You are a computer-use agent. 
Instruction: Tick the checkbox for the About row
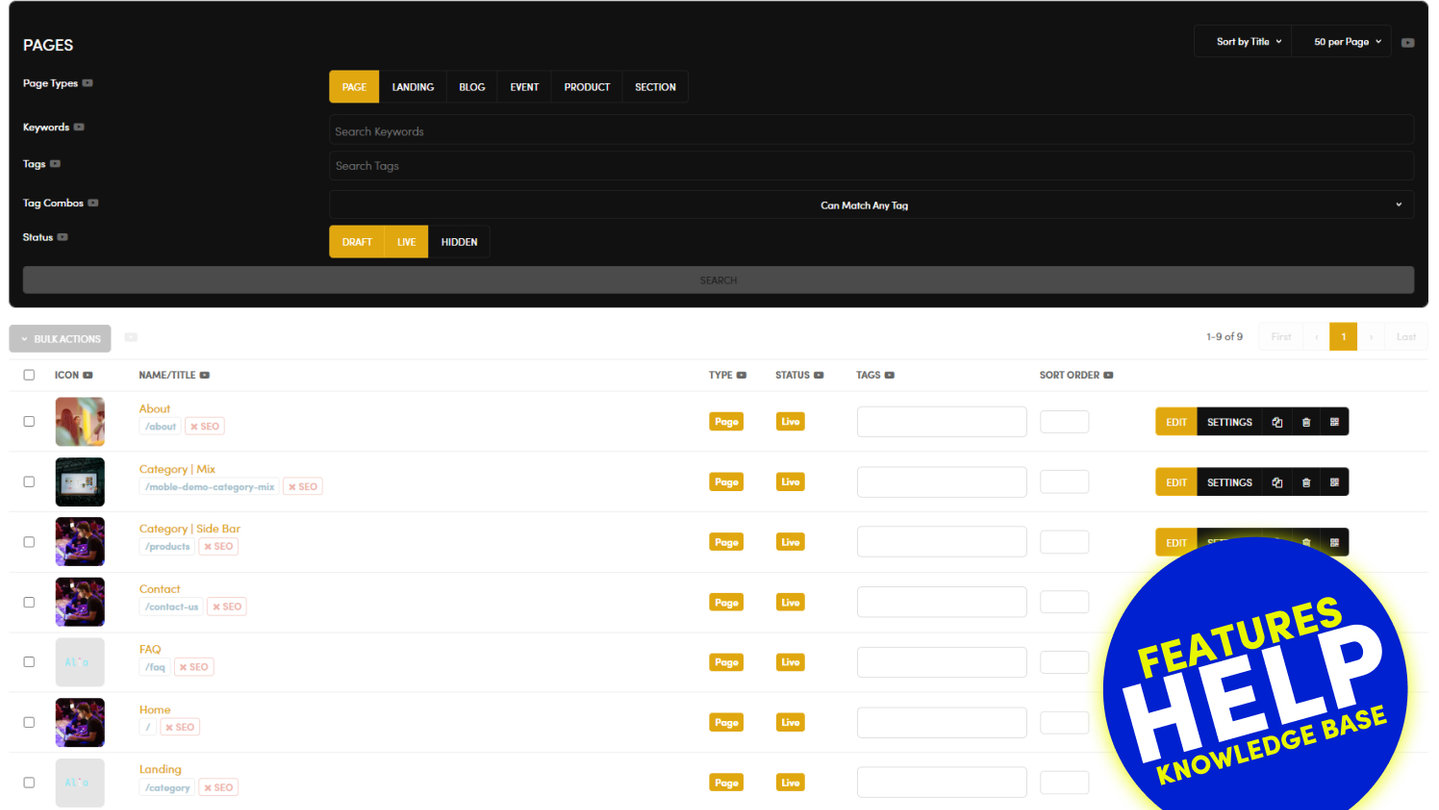[x=29, y=421]
